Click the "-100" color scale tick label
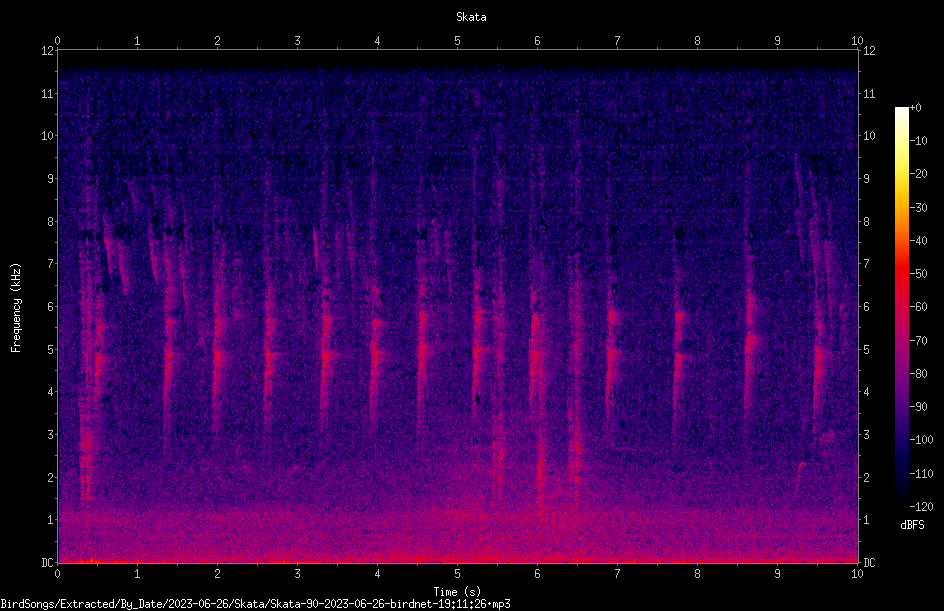The image size is (944, 611). 921,440
